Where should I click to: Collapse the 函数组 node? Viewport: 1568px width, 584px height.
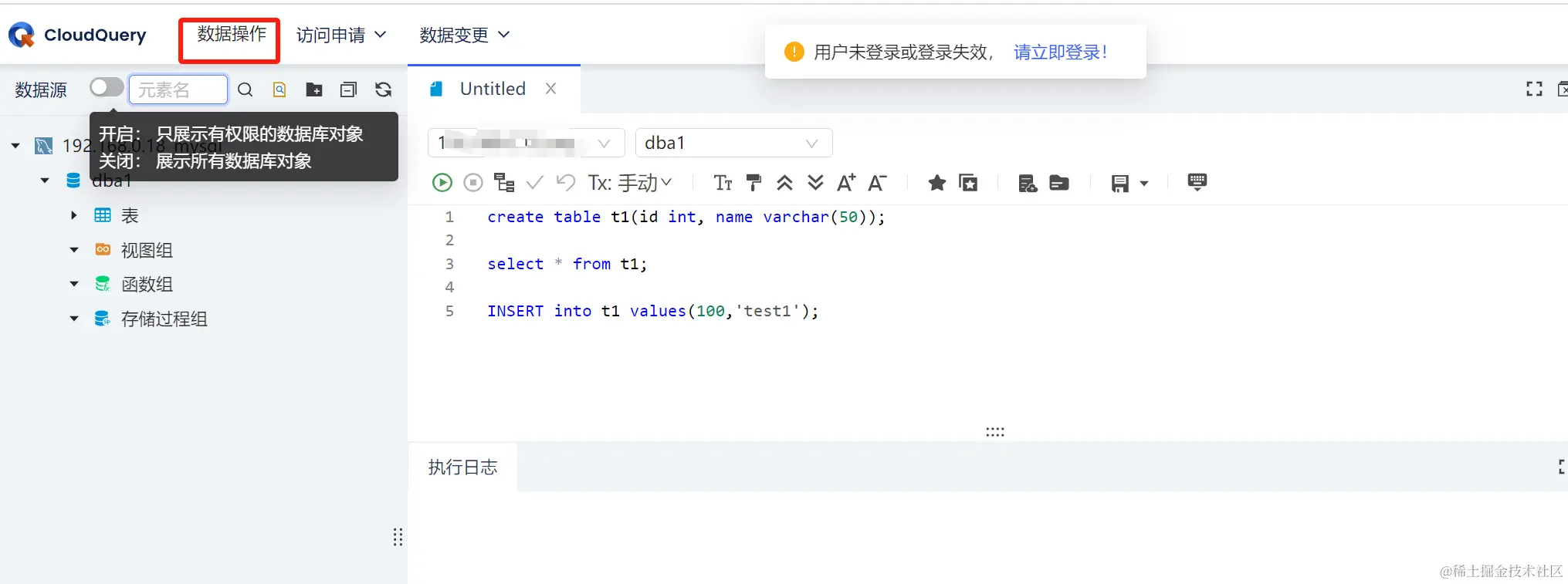click(74, 284)
